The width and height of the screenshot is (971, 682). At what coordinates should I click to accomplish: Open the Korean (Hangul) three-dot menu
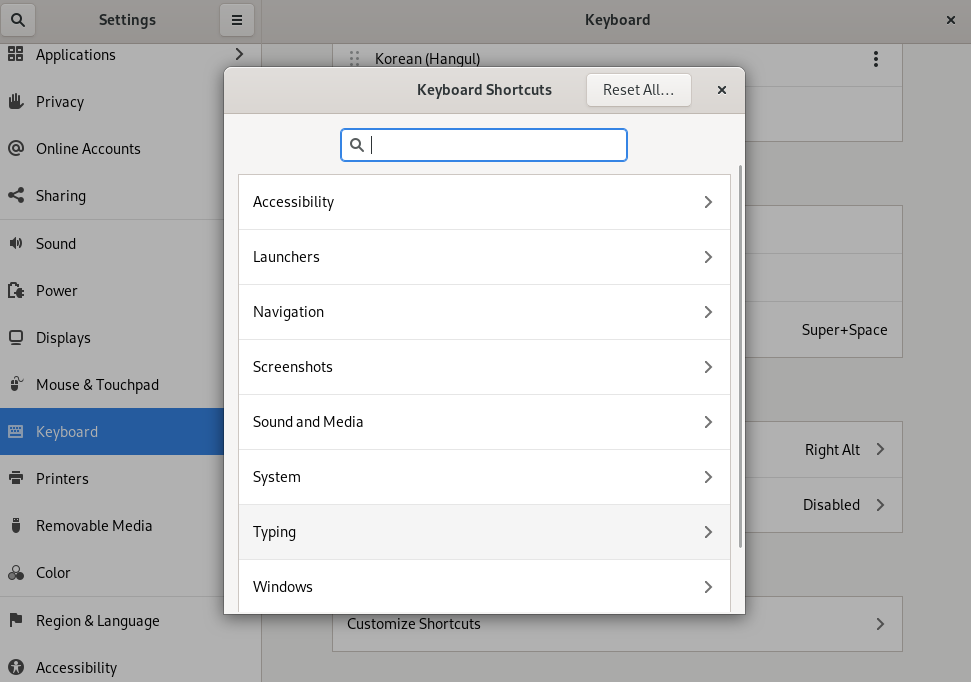(876, 59)
